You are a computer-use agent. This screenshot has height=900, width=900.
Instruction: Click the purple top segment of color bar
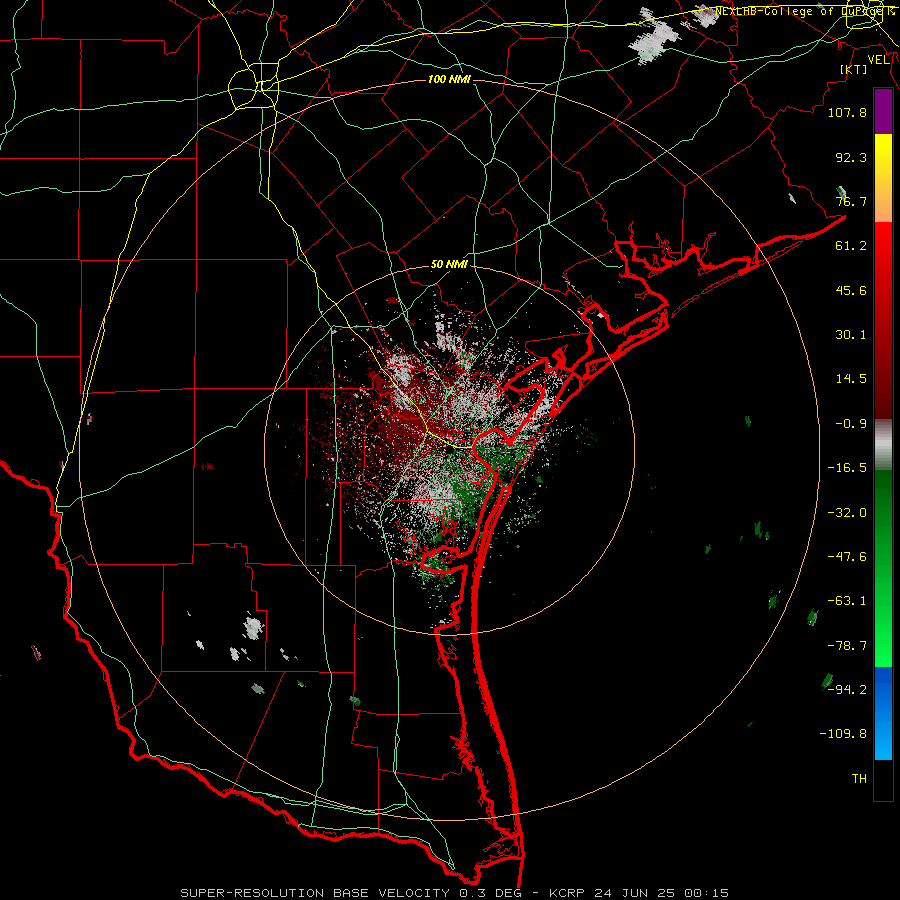883,111
